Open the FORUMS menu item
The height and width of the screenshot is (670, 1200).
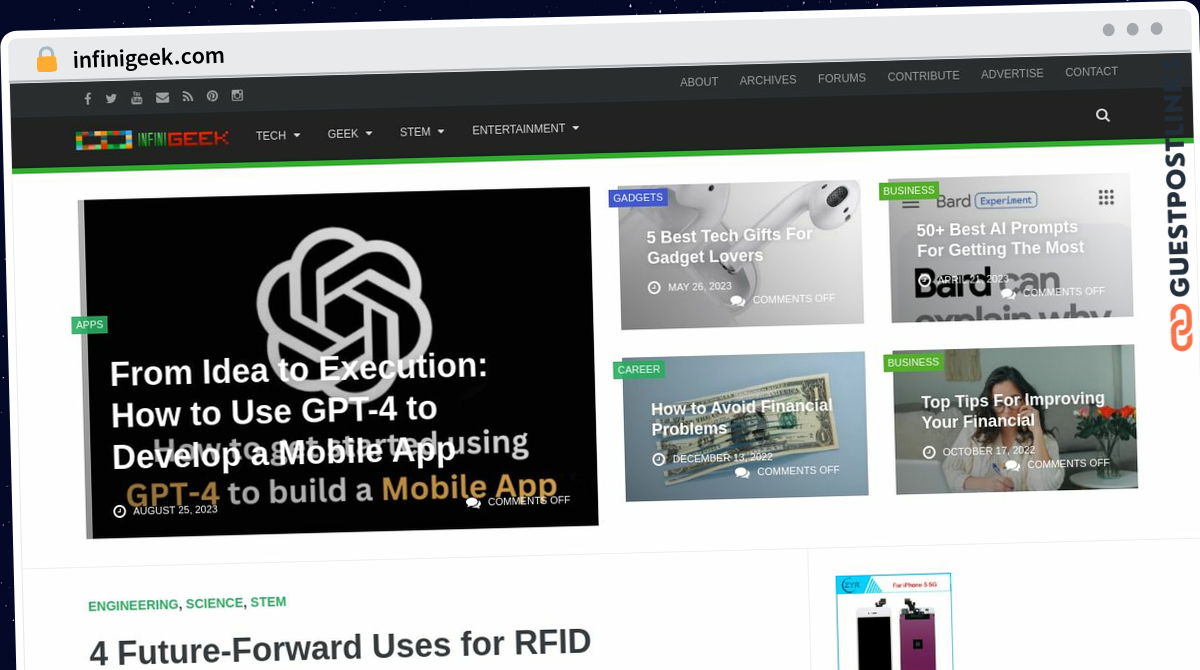click(x=842, y=78)
